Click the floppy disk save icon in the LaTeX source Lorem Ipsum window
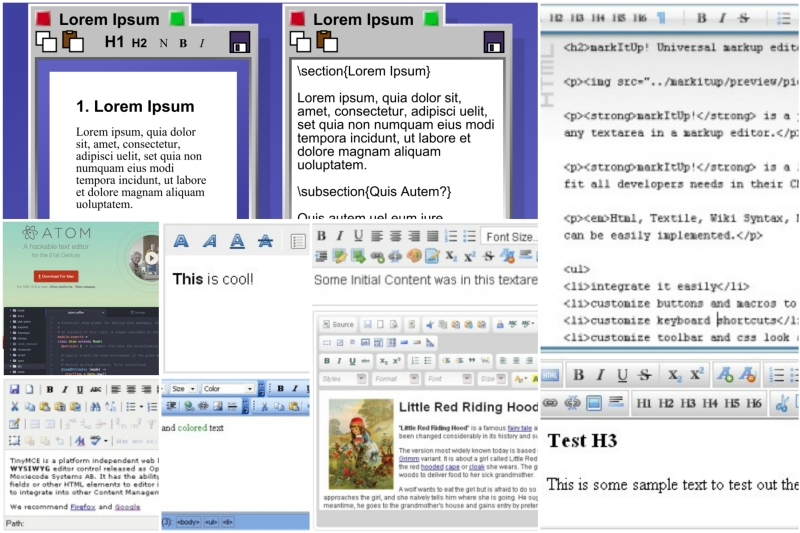This screenshot has height=533, width=800. [x=493, y=43]
